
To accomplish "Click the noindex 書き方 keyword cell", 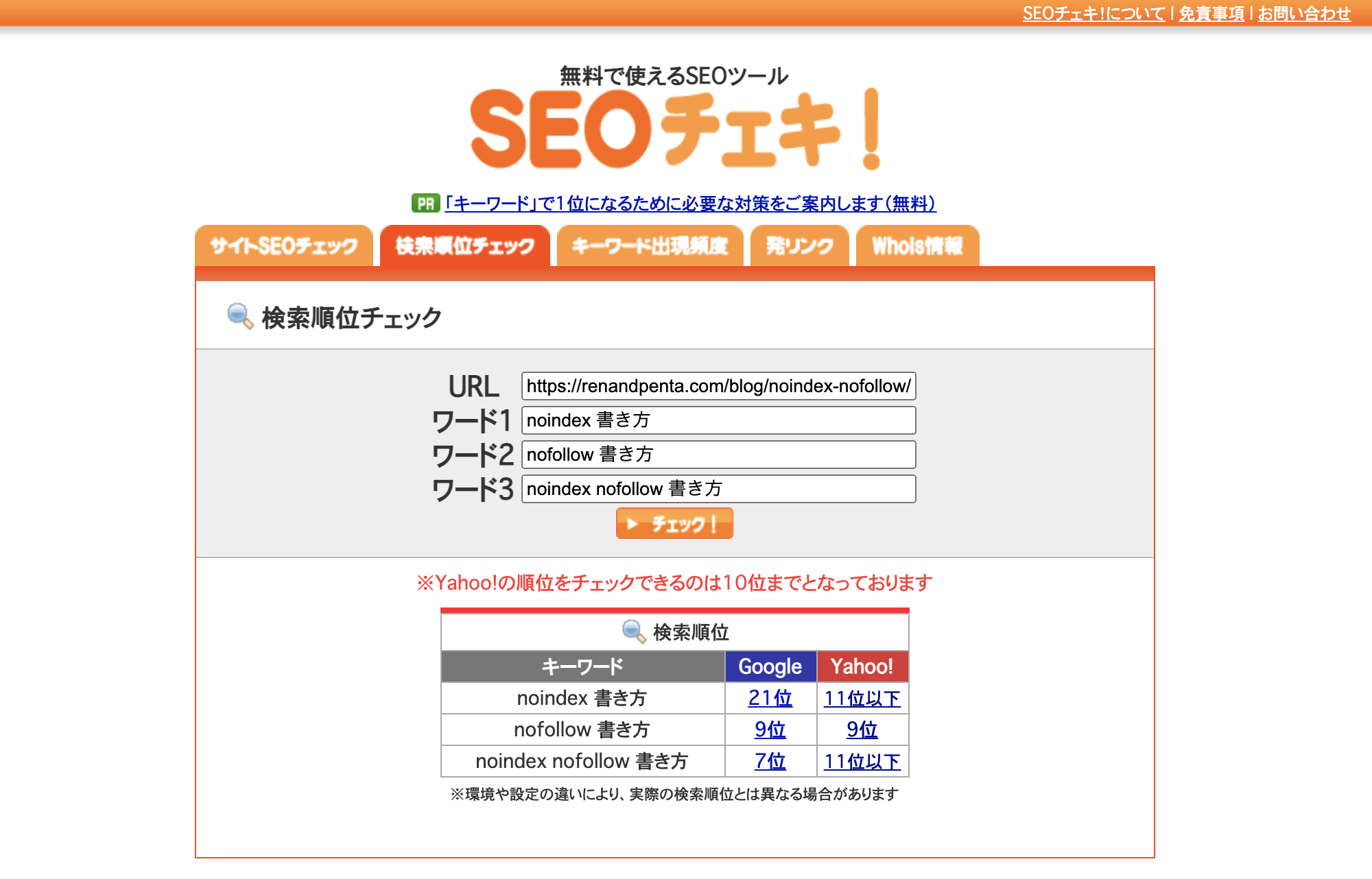I will [582, 698].
